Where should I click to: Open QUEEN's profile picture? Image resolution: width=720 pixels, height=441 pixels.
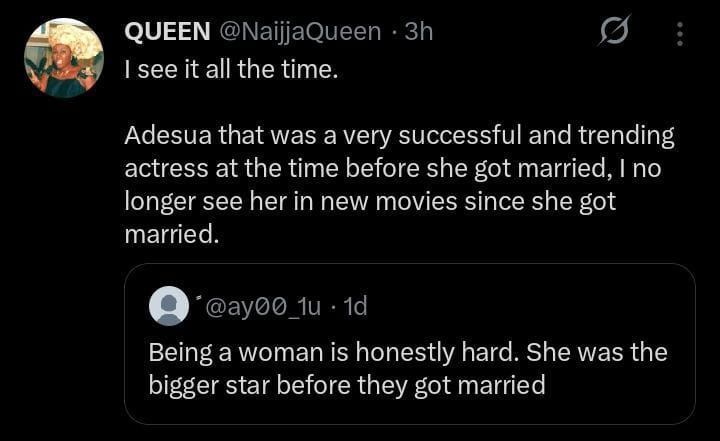coord(64,58)
